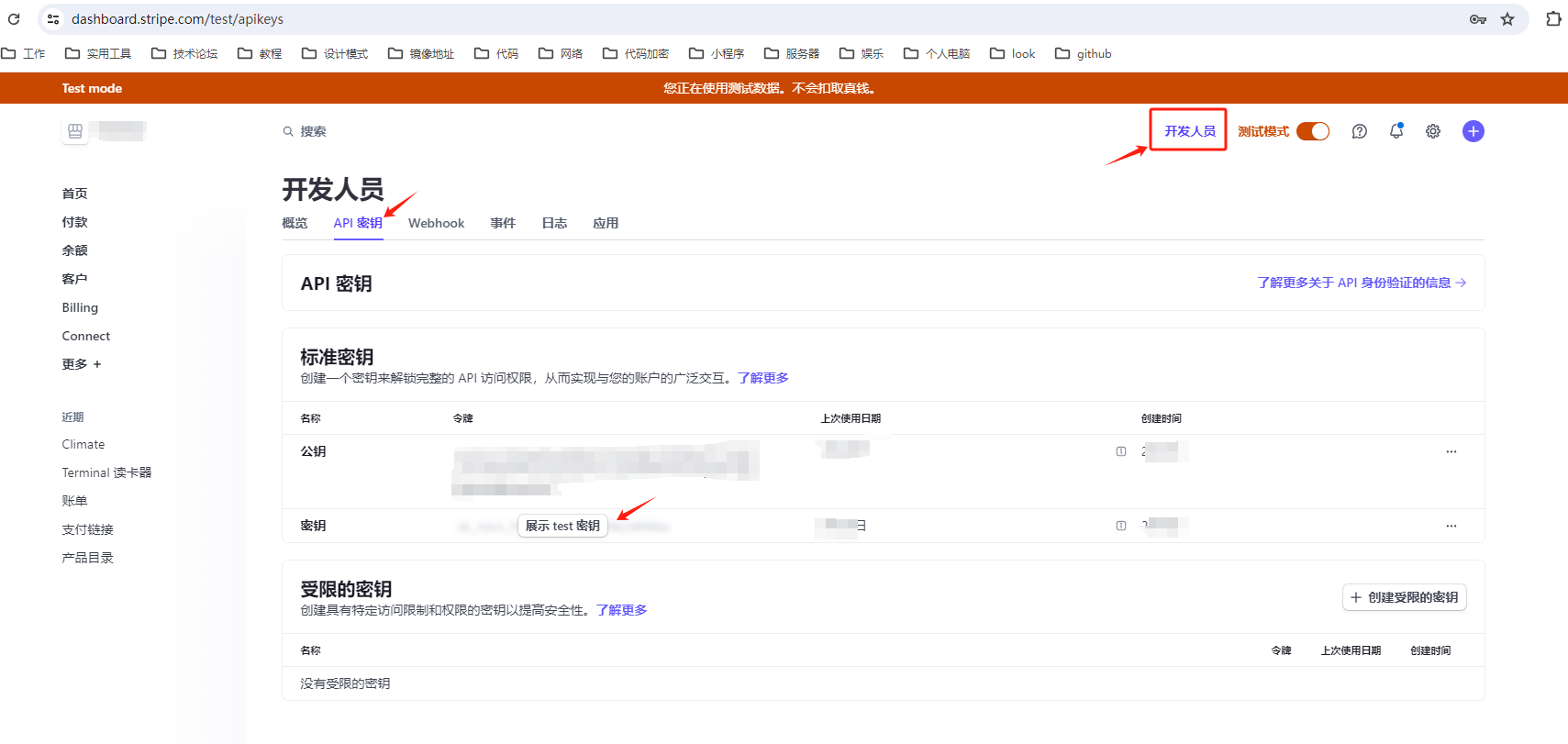Toggle the 测试模式 switch

coord(1313,131)
